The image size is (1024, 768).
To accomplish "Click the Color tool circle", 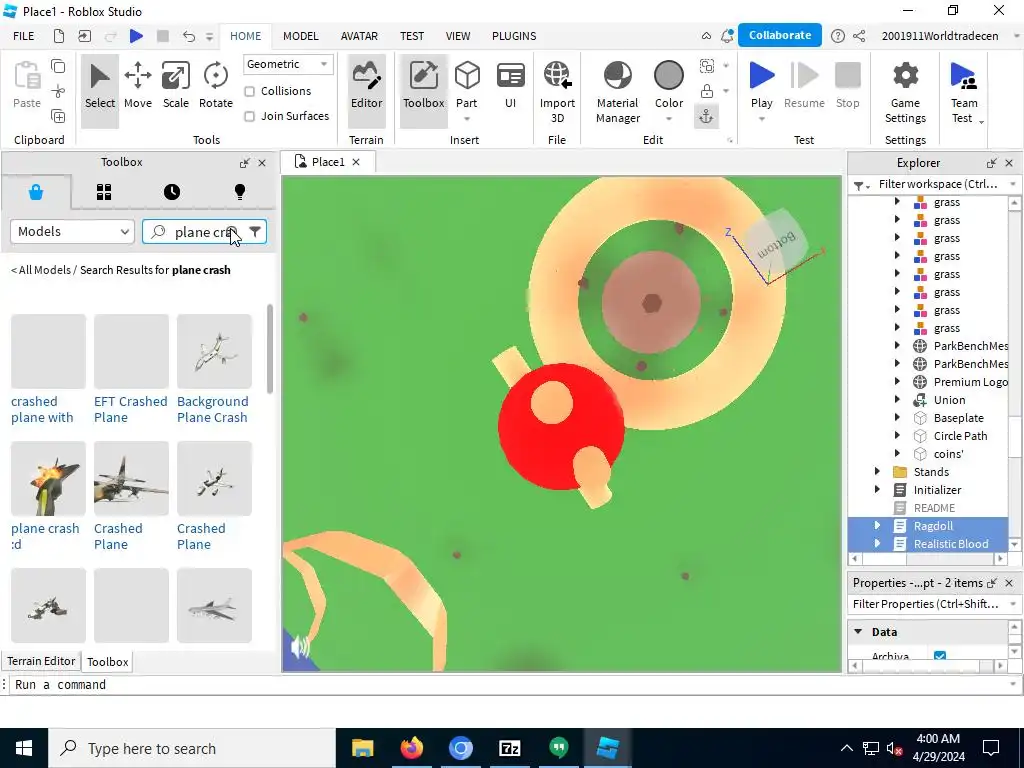I will [x=669, y=76].
